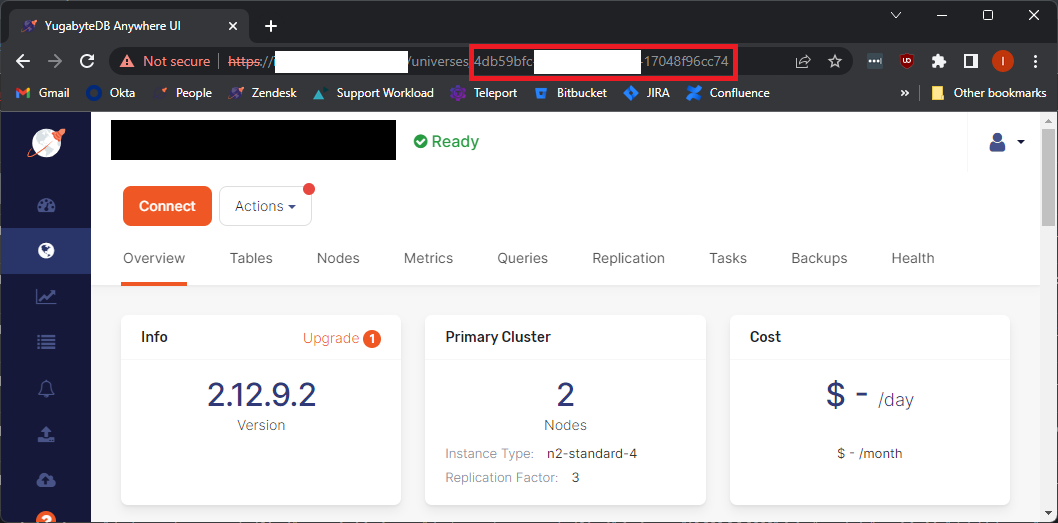The width and height of the screenshot is (1058, 523).
Task: Open the uBlock Origin extension icon
Action: point(907,61)
